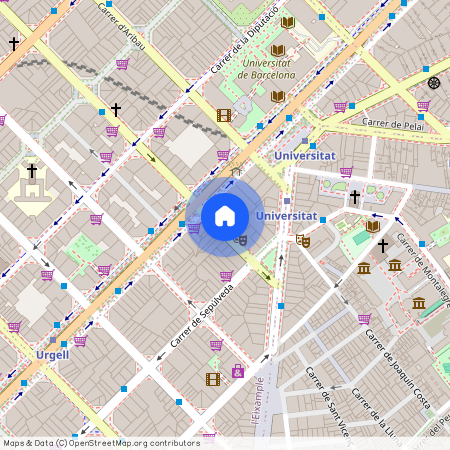This screenshot has width=450, height=450.
Task: Select the shopping cart next to the home marker
Action: (194, 228)
